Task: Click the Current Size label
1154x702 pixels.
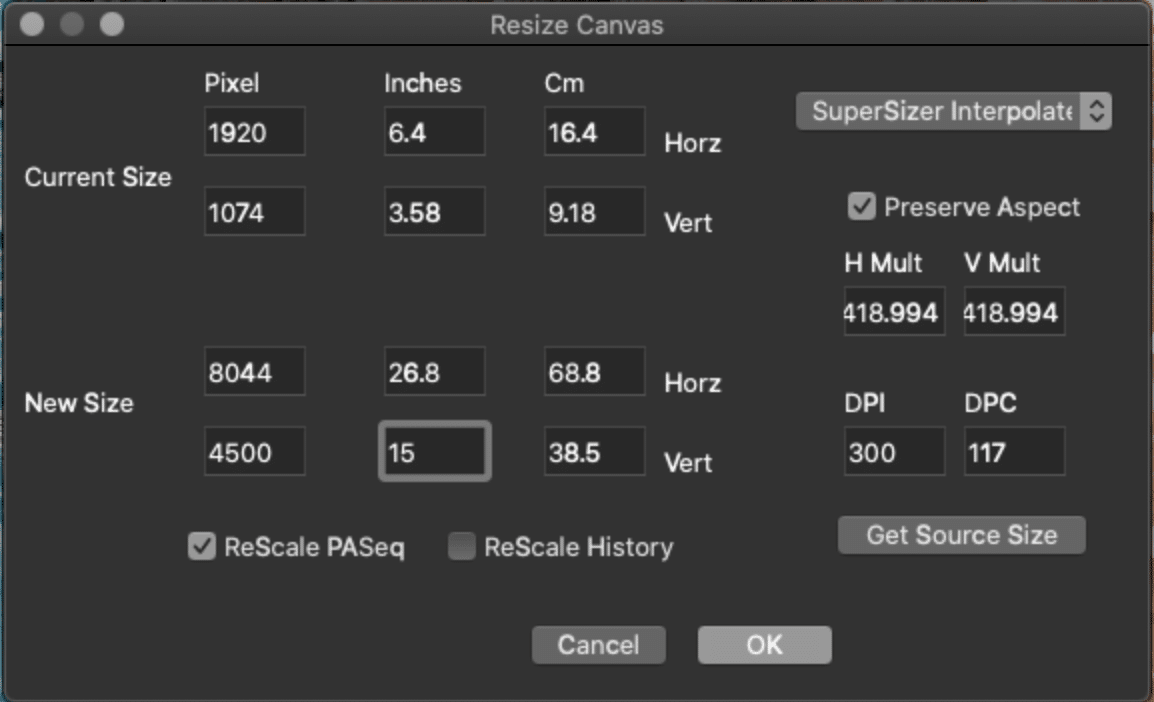Action: (98, 177)
